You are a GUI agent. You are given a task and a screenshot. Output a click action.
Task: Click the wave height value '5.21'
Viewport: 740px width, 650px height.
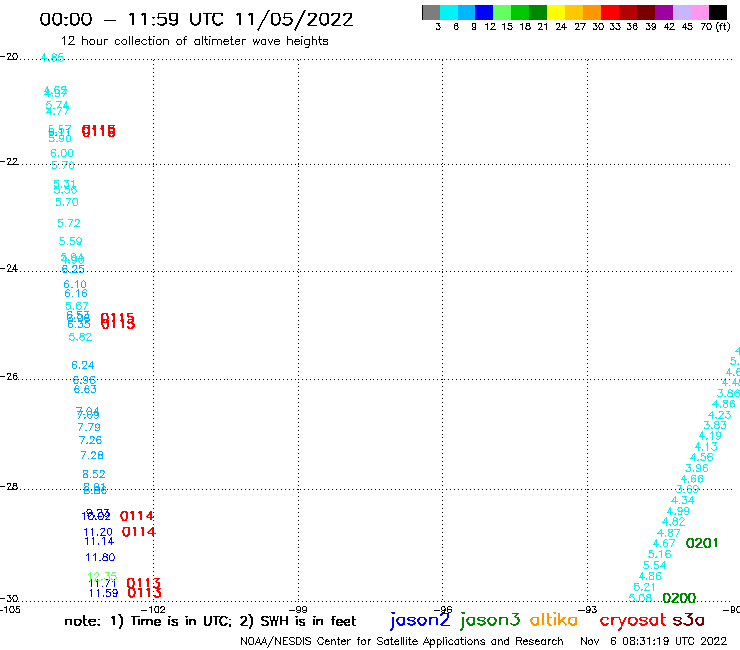(644, 587)
